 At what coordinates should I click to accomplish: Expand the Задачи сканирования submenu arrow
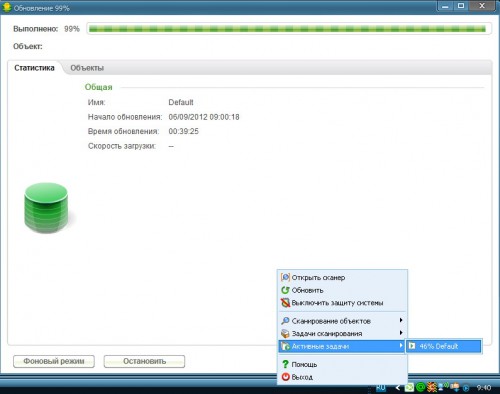(401, 333)
